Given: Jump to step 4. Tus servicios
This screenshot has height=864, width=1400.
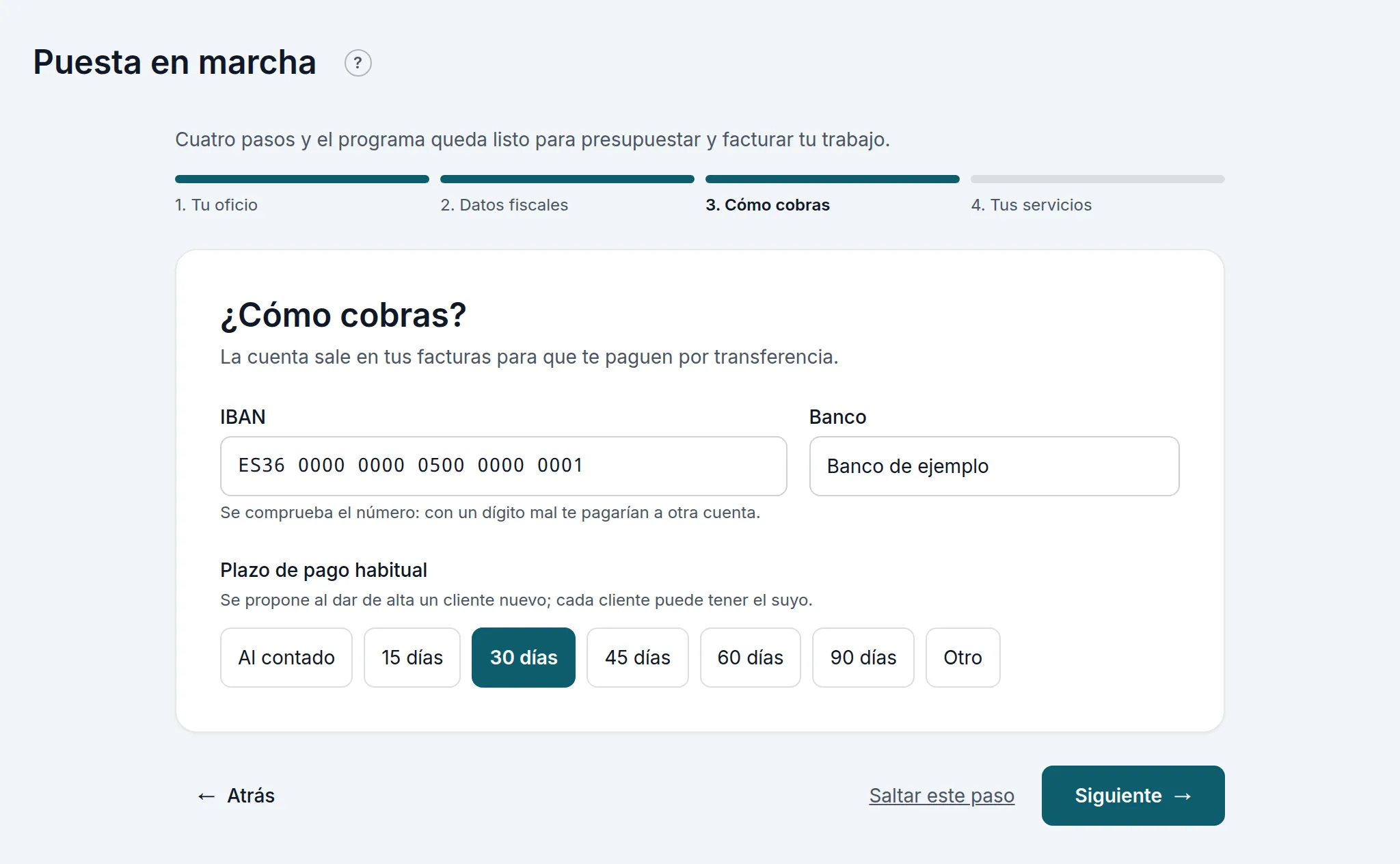Looking at the screenshot, I should tap(1032, 205).
